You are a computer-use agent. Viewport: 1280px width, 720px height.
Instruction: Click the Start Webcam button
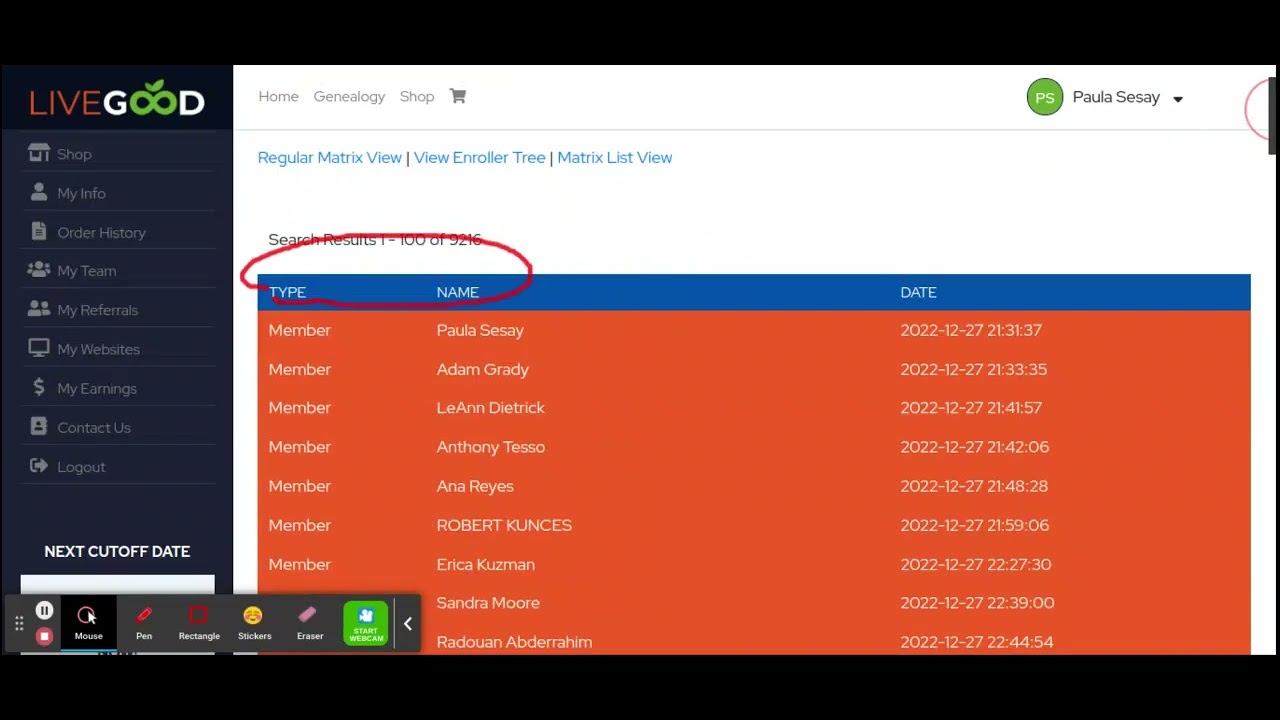coord(366,622)
